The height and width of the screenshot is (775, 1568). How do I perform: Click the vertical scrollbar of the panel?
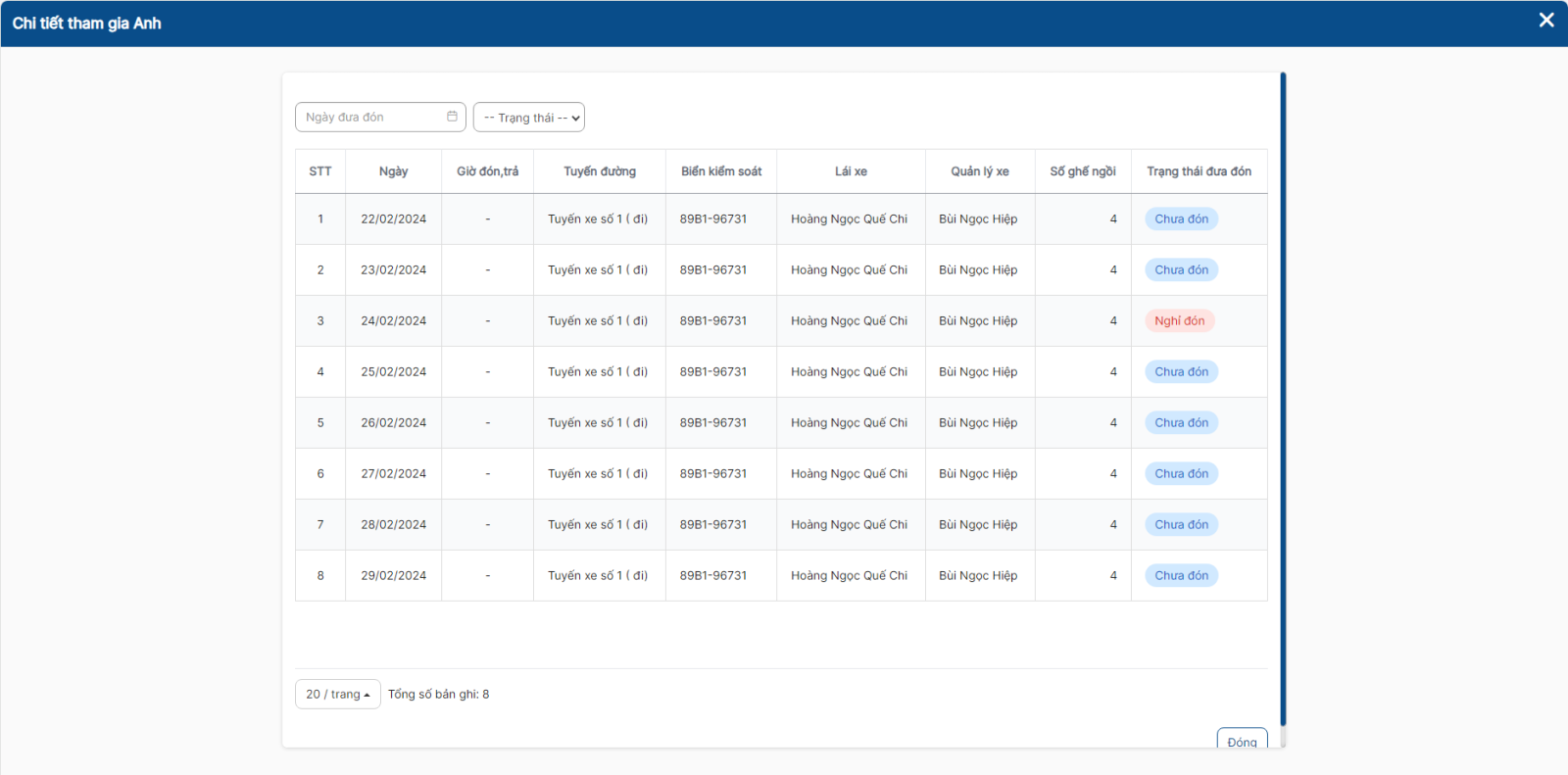pyautogui.click(x=1283, y=392)
